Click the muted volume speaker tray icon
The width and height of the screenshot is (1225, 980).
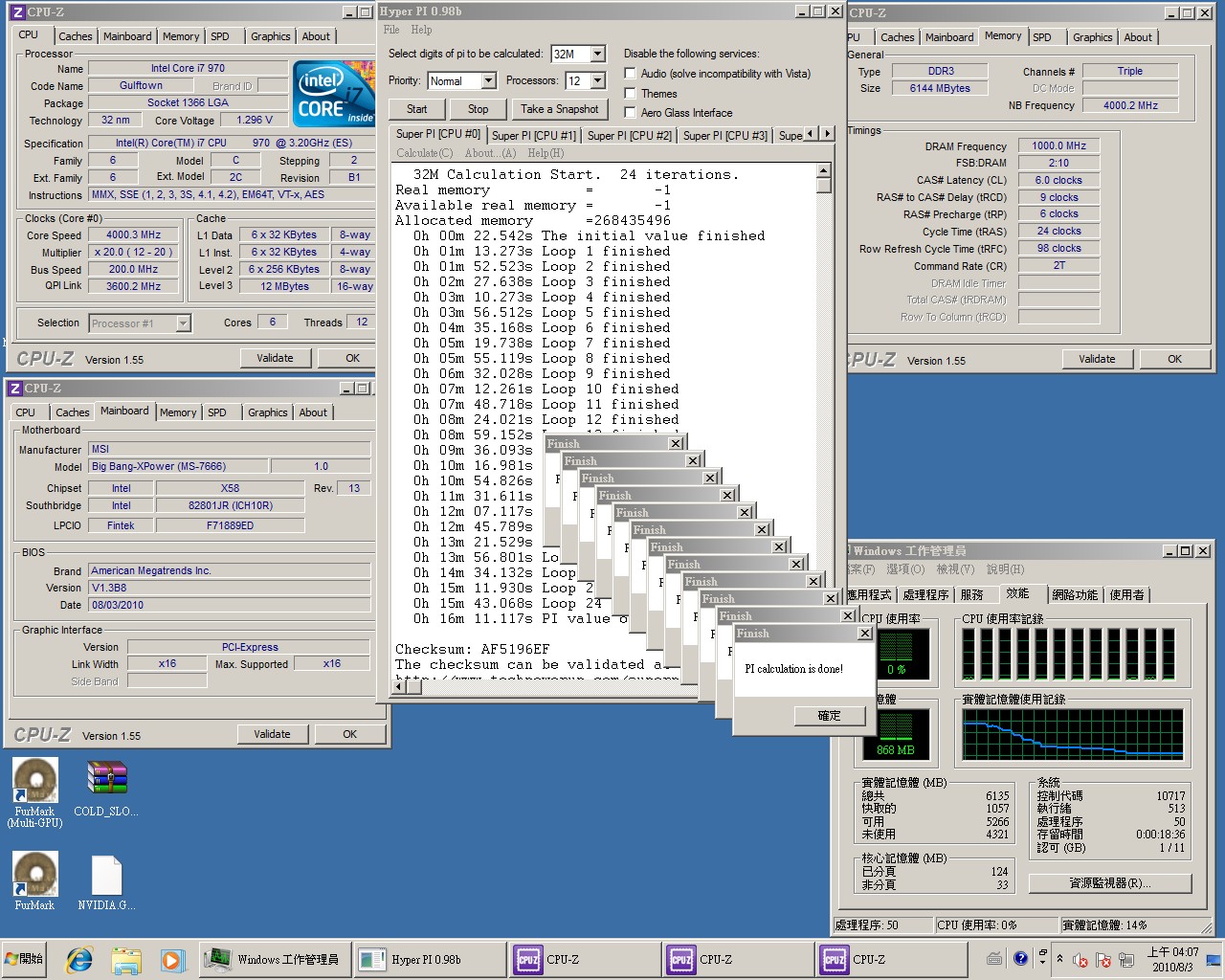[1080, 960]
